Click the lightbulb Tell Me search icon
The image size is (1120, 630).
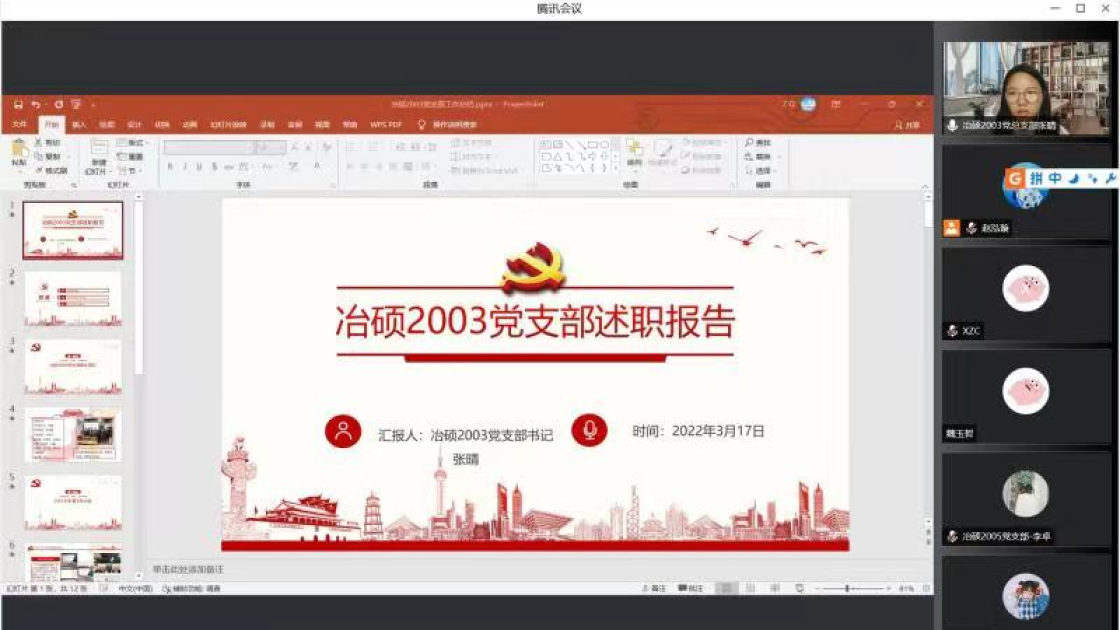click(x=422, y=125)
